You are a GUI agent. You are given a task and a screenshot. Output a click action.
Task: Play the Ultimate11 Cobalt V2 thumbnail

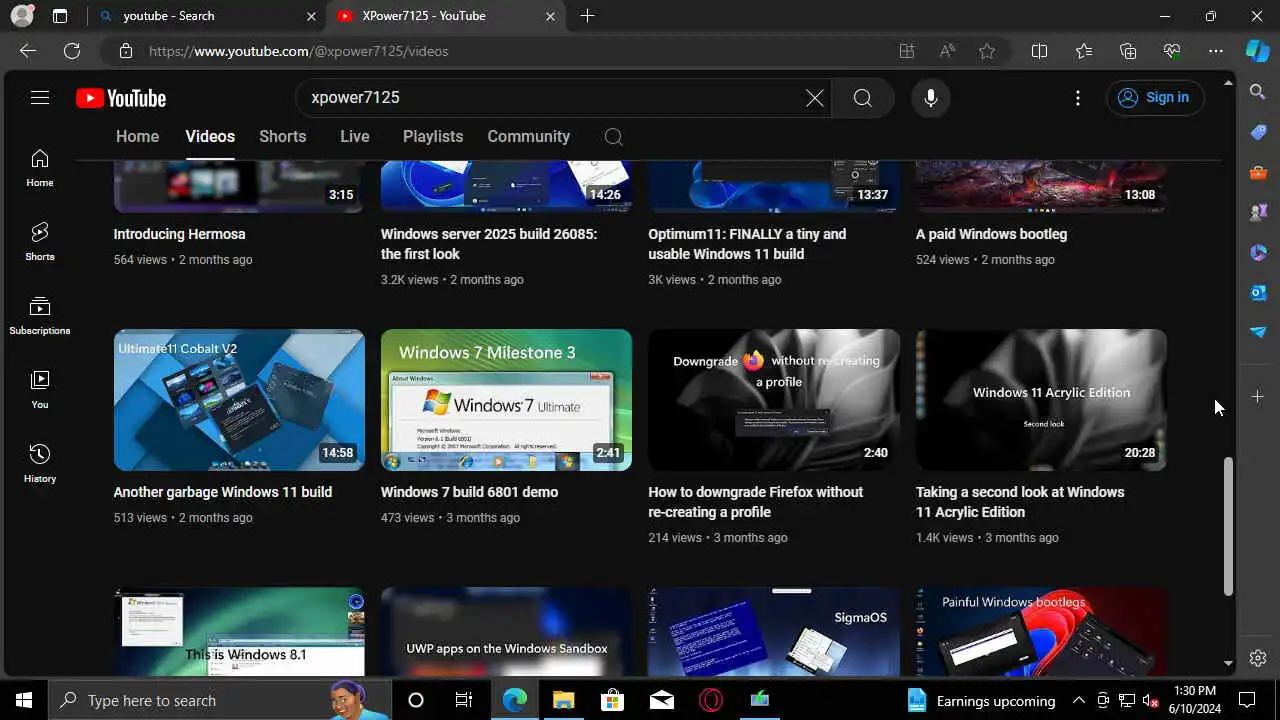tap(239, 400)
